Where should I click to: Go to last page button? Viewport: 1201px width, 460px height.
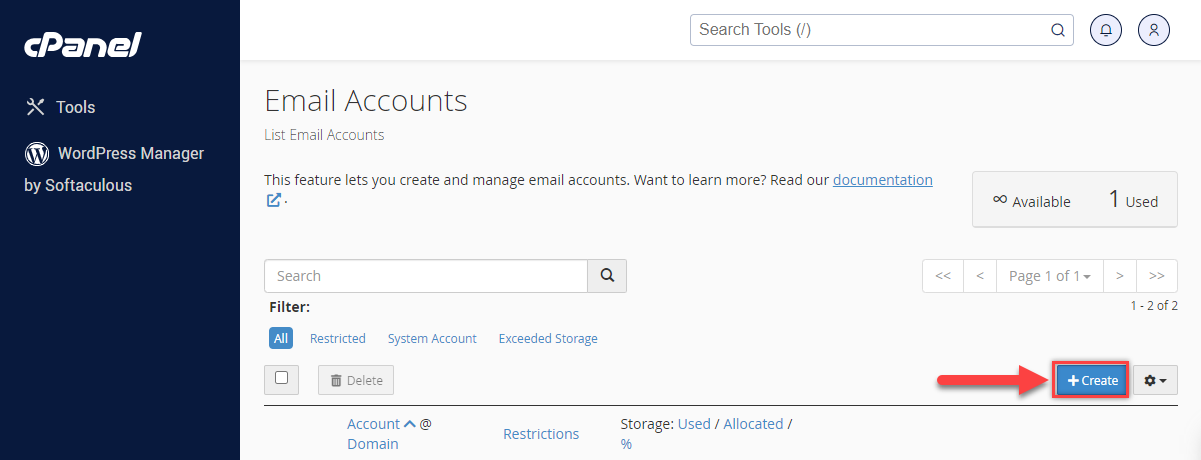click(1157, 276)
